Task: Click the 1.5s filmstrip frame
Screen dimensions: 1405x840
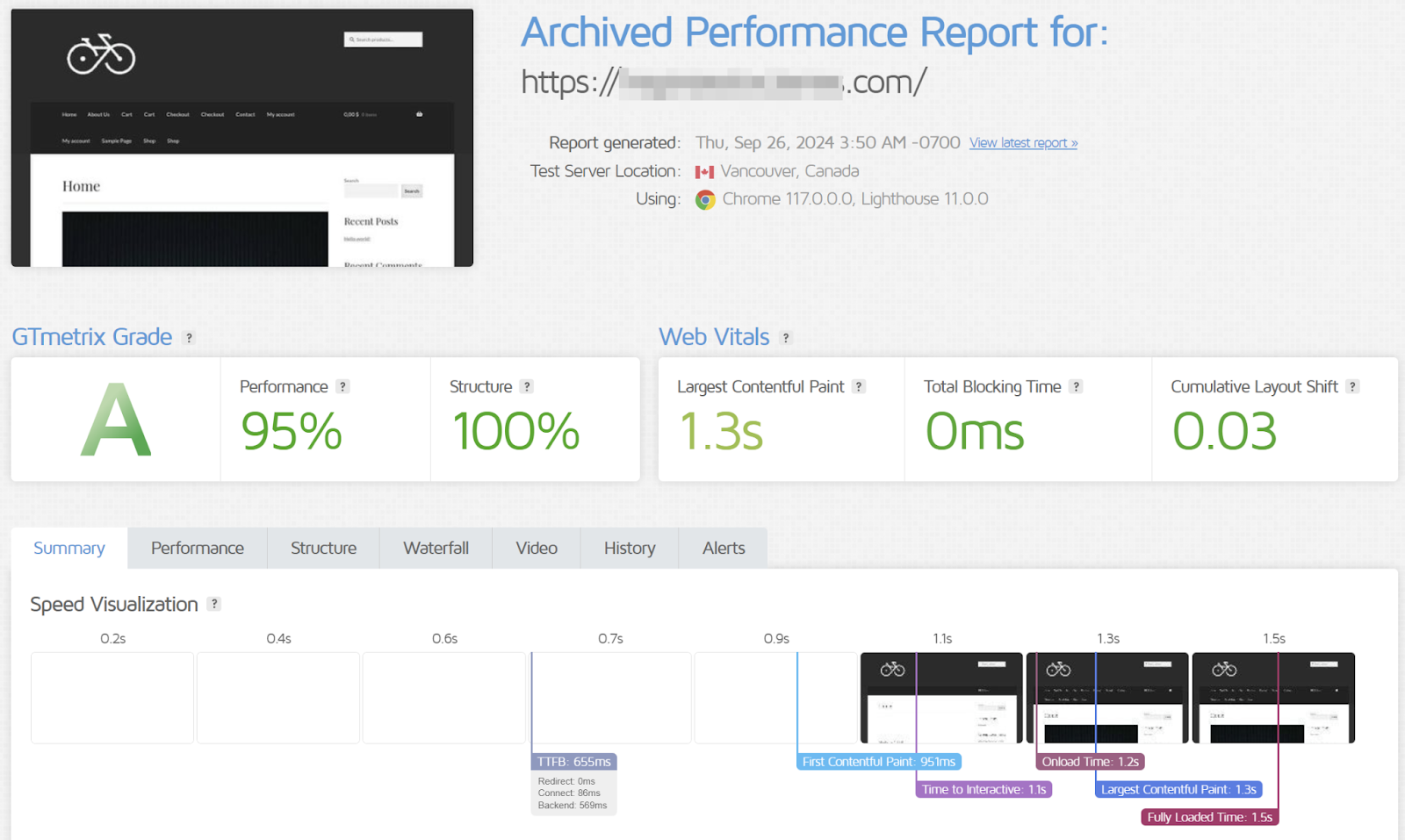Action: [1273, 698]
